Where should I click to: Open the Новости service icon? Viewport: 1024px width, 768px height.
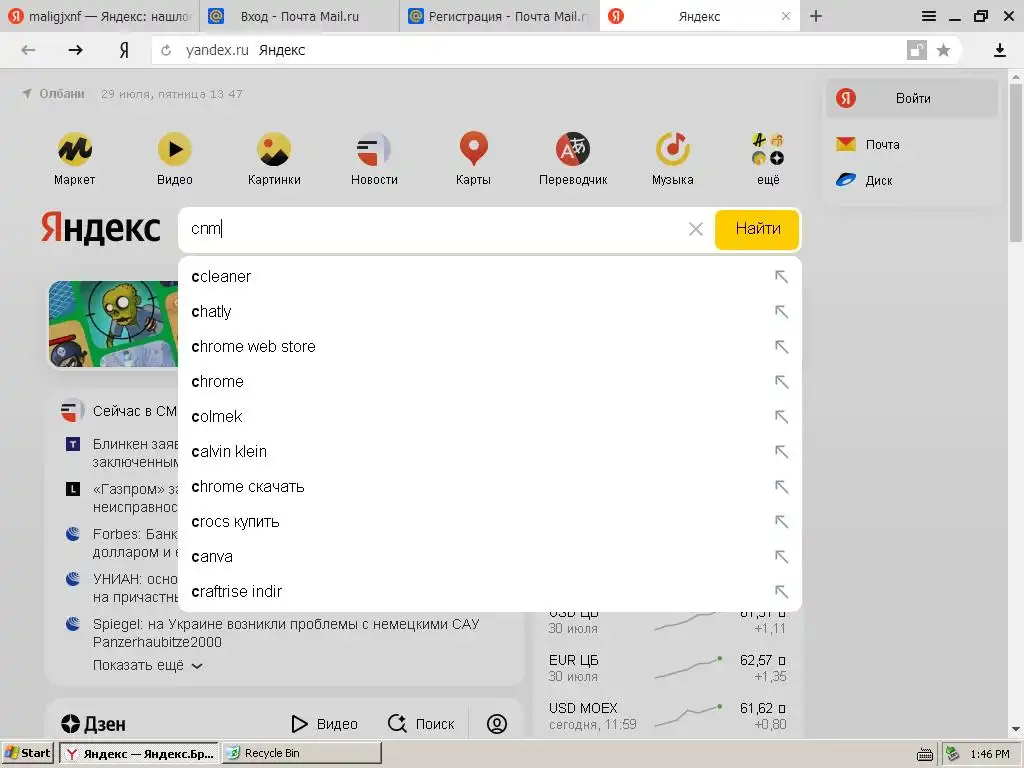click(374, 150)
